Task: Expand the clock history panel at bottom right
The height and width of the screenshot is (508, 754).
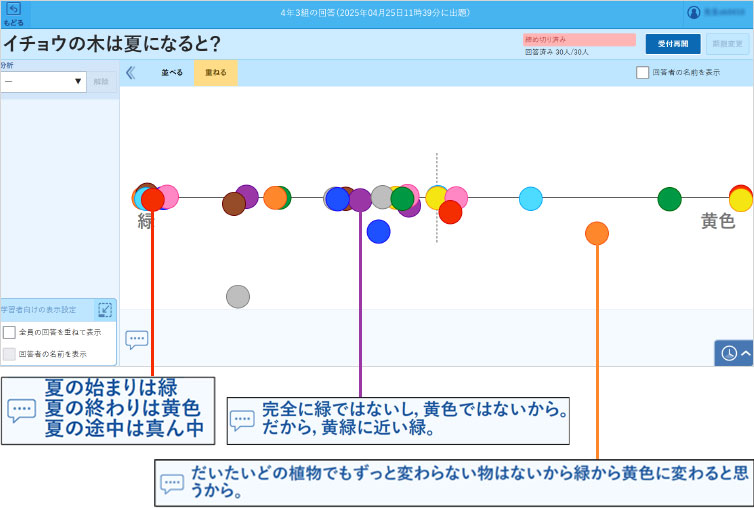Action: coord(734,353)
